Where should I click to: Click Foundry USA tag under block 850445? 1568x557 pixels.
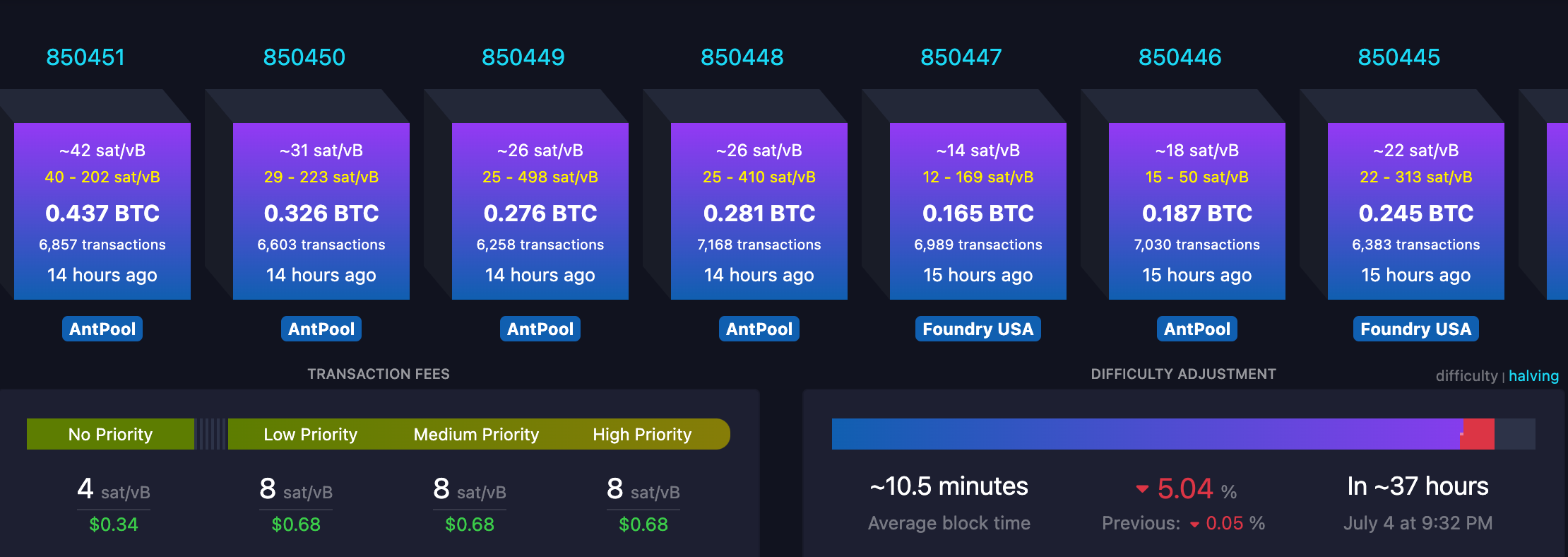click(1416, 329)
